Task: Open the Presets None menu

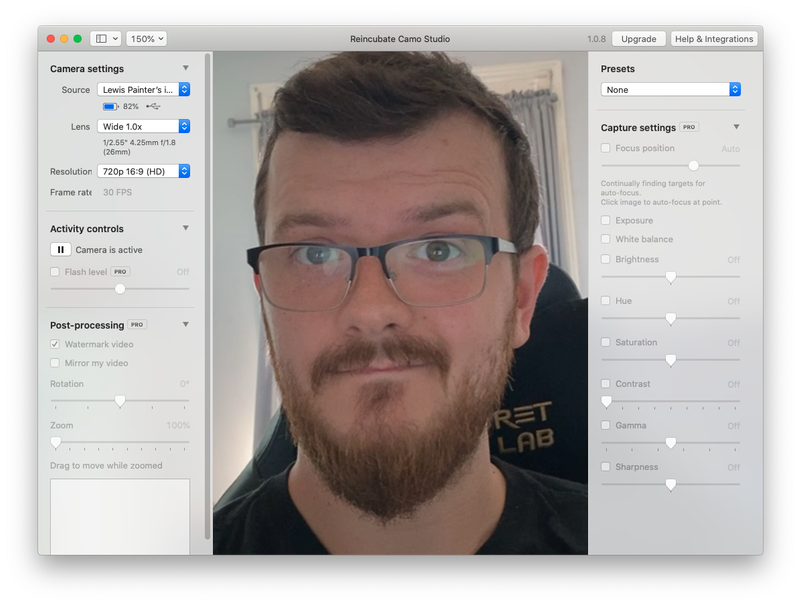Action: (670, 90)
